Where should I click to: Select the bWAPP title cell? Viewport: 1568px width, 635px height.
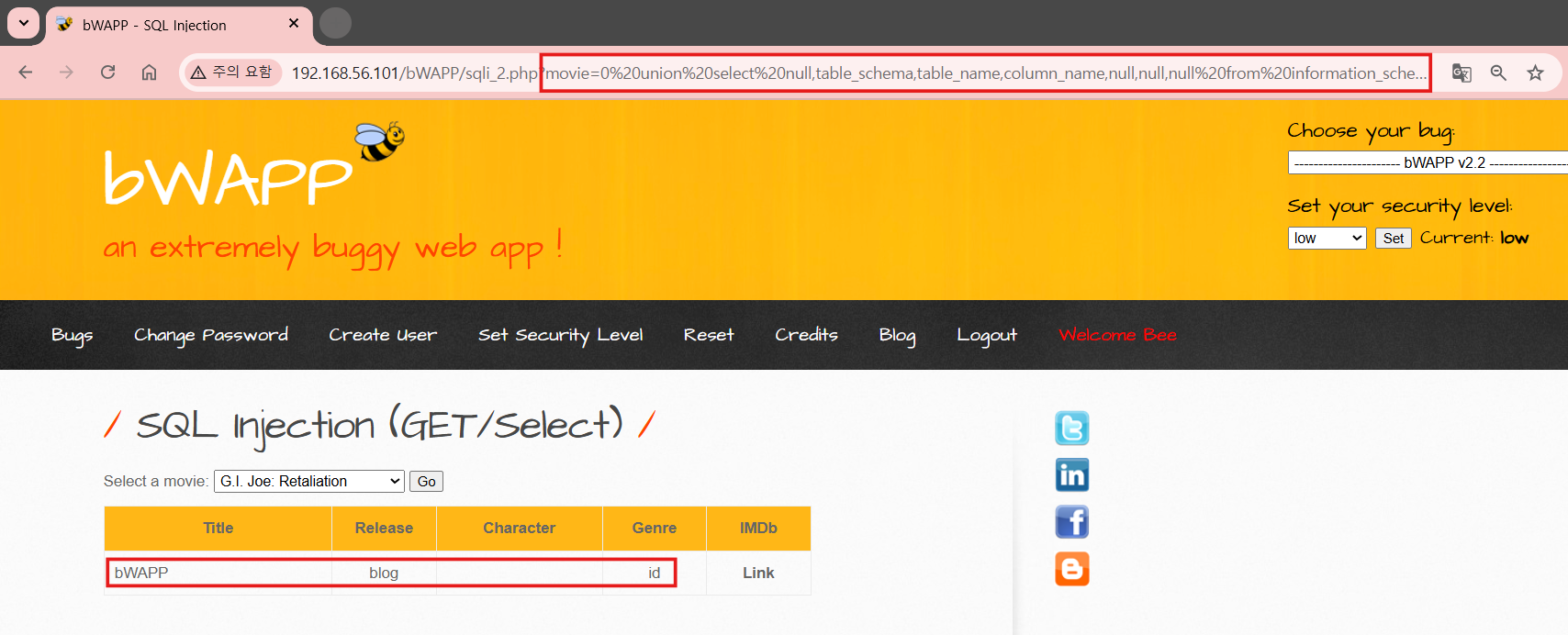[218, 573]
